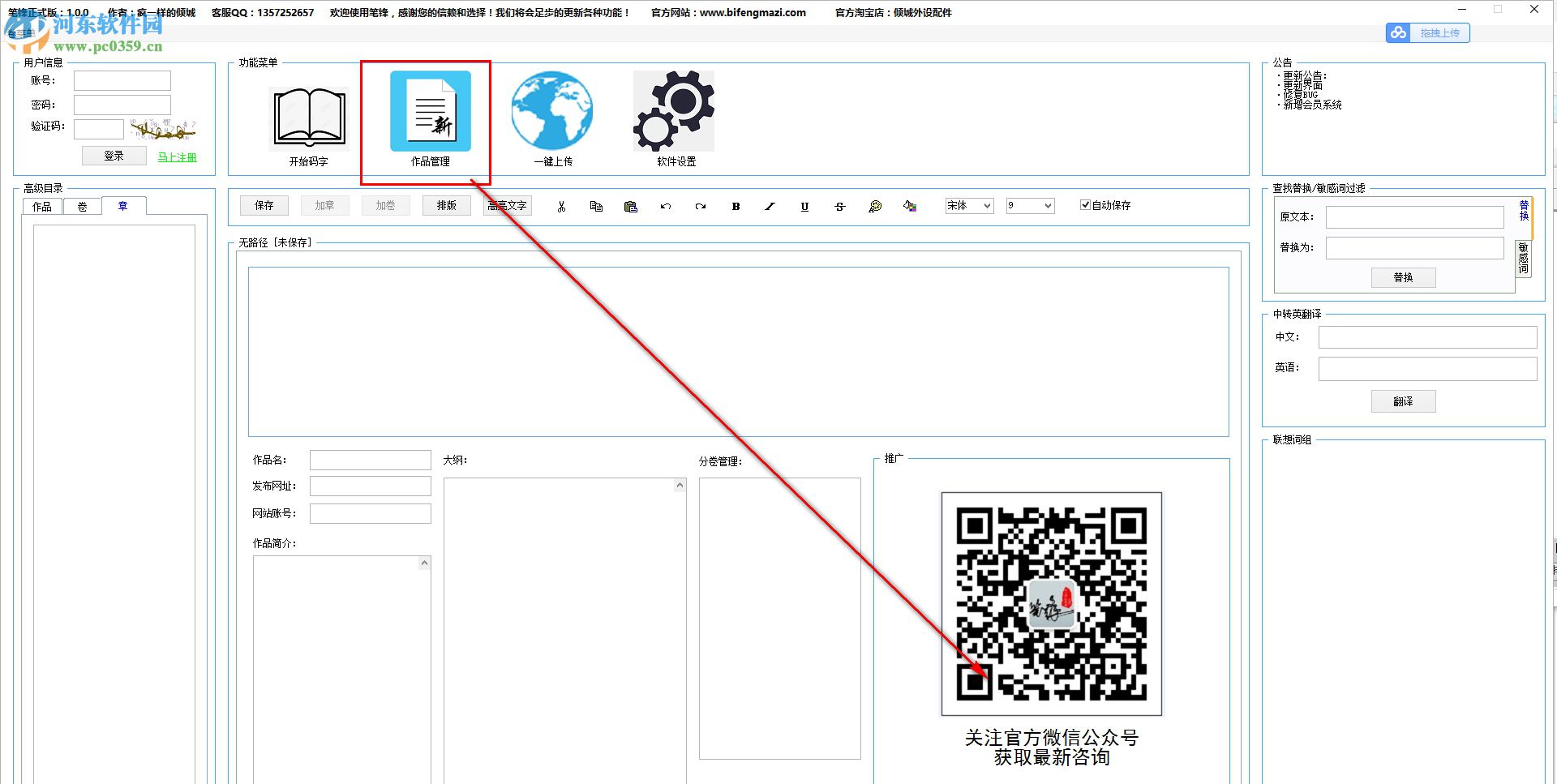This screenshot has height=784, width=1557.
Task: Click the 翻译 translate button
Action: point(1404,401)
